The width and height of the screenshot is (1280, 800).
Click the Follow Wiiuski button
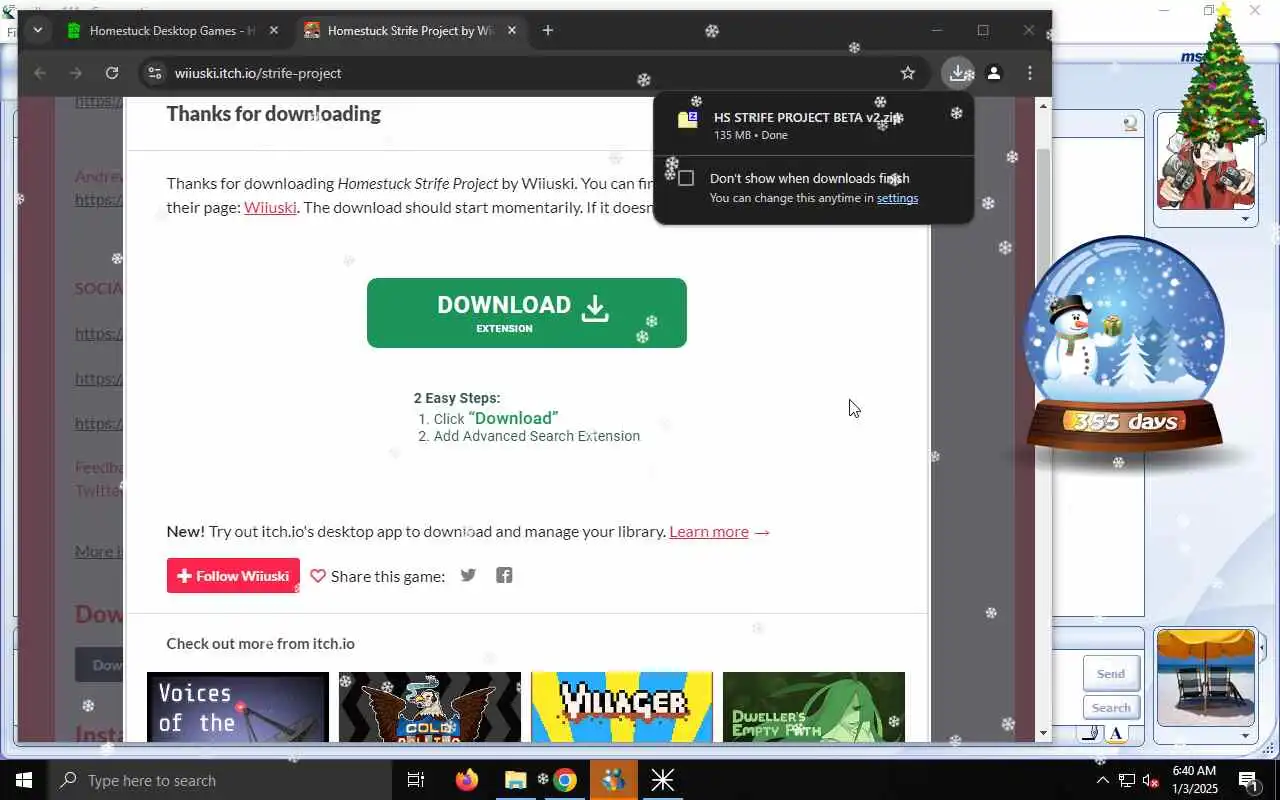[233, 575]
